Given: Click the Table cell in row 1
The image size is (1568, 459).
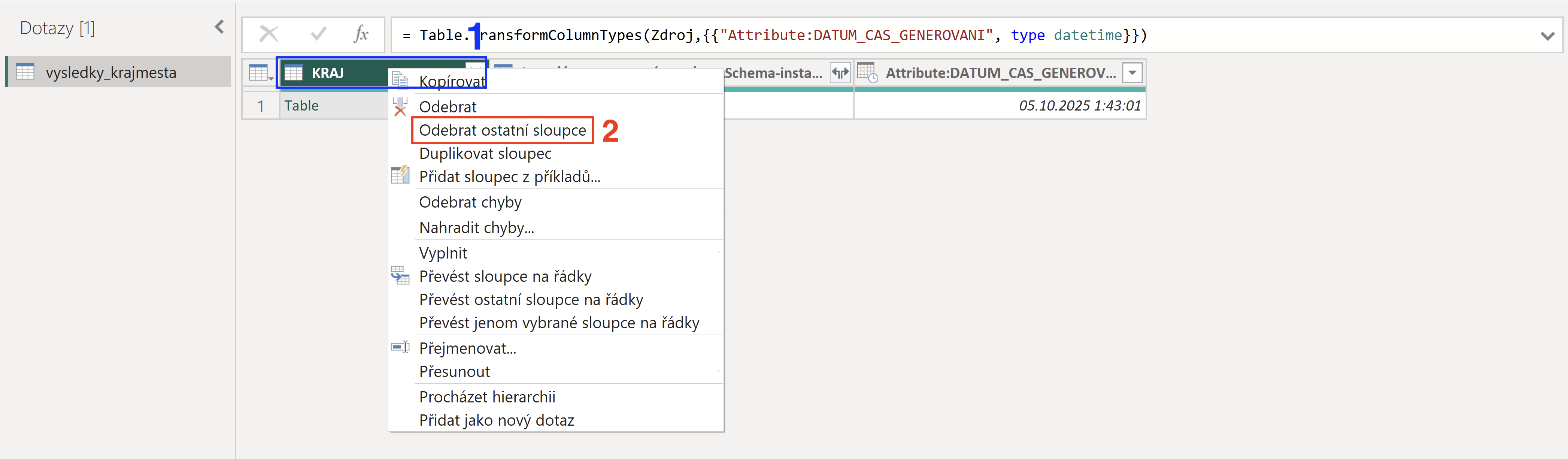Looking at the screenshot, I should 334,105.
